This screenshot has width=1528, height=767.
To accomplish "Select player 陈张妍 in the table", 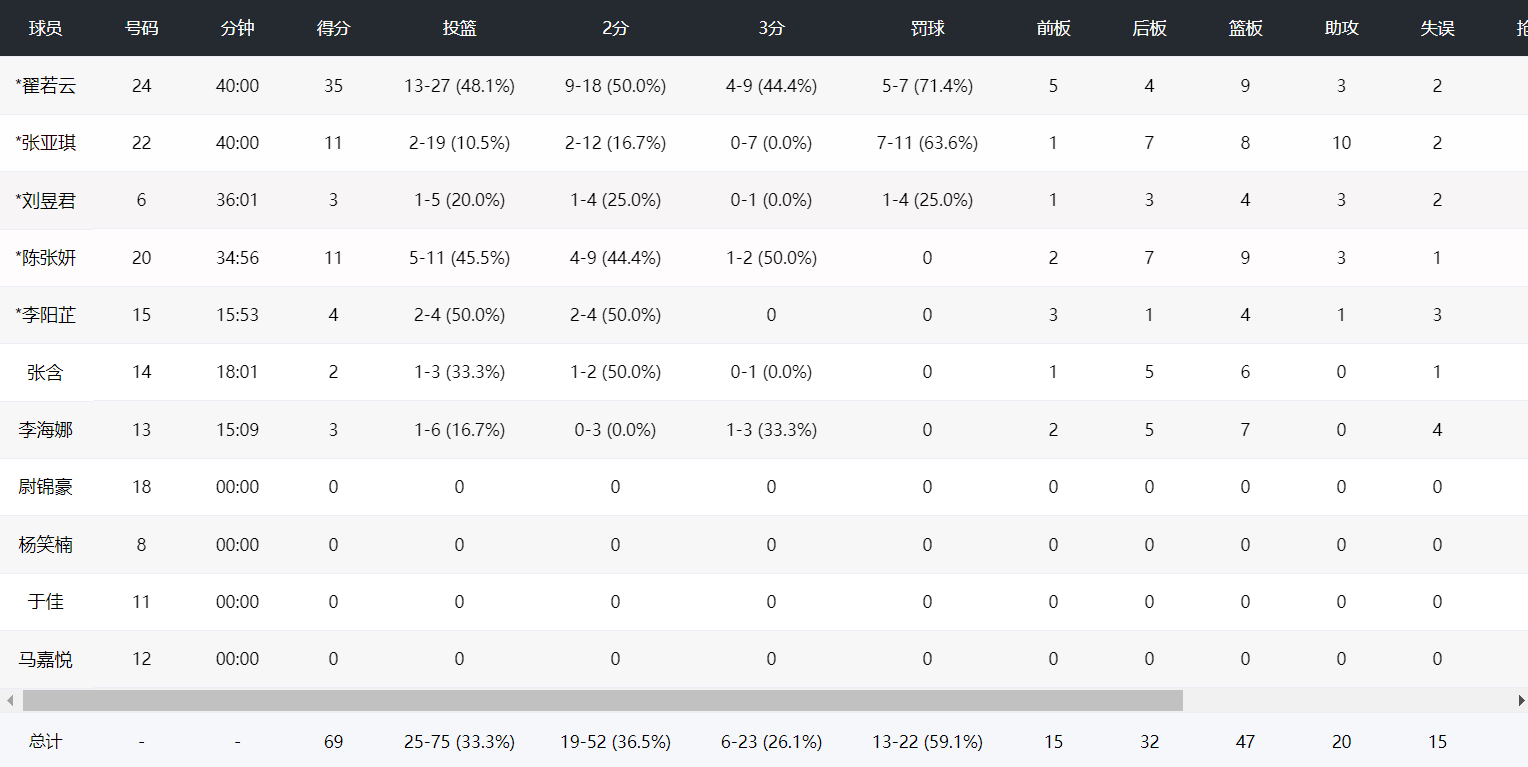I will coord(46,258).
